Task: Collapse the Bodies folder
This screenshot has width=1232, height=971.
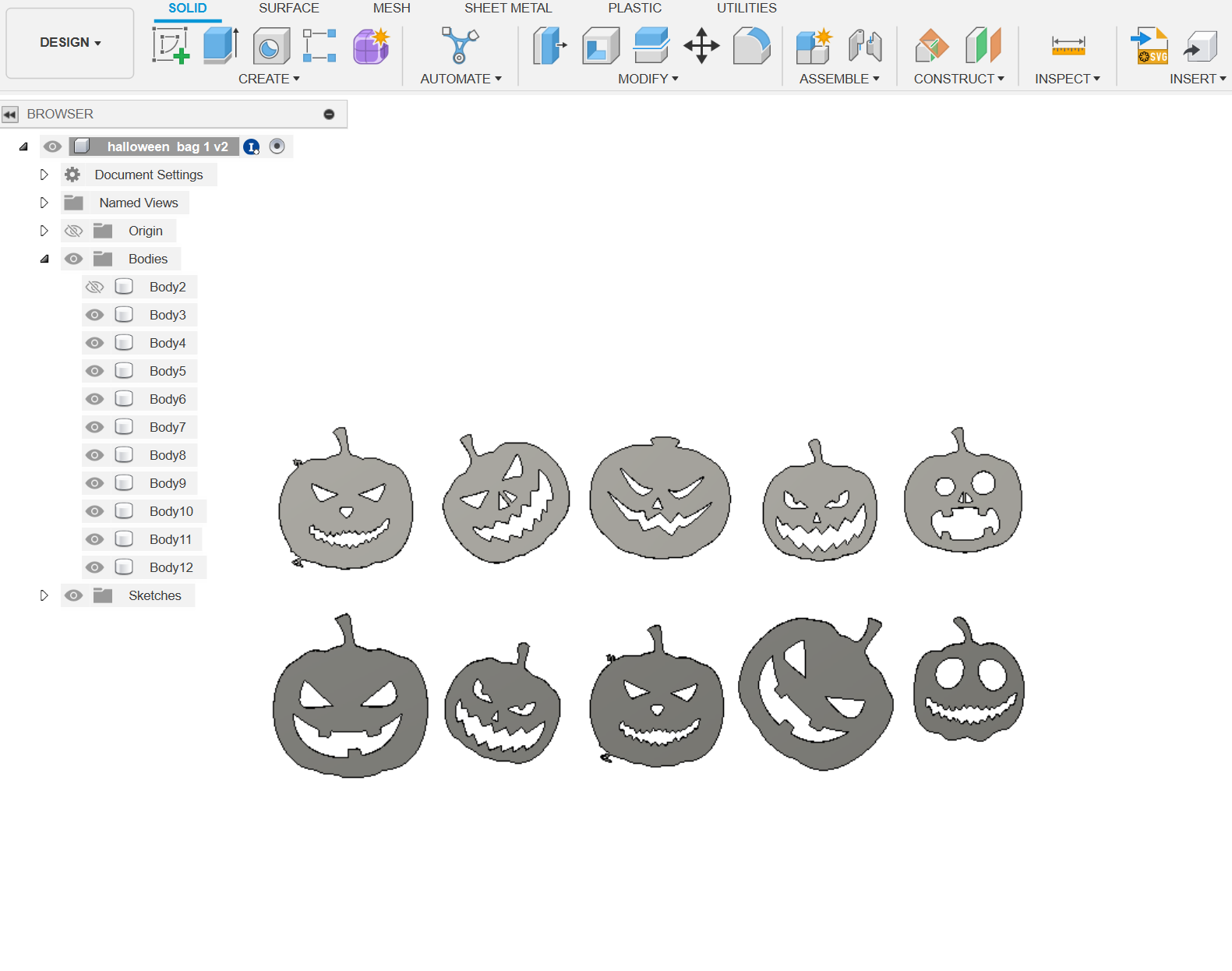Action: coord(44,259)
